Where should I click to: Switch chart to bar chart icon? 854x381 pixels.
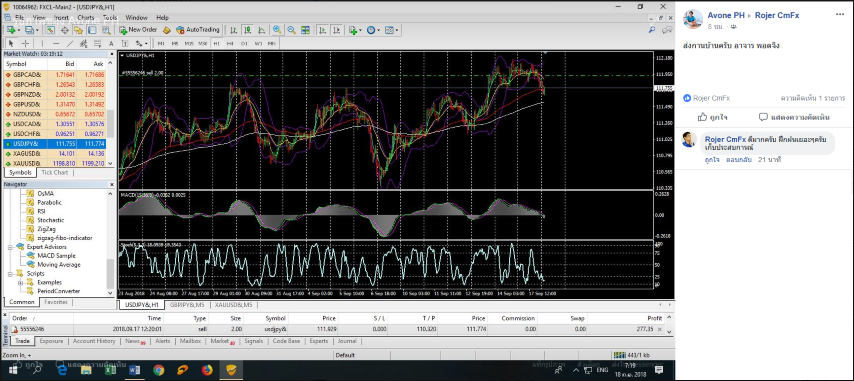click(x=233, y=30)
